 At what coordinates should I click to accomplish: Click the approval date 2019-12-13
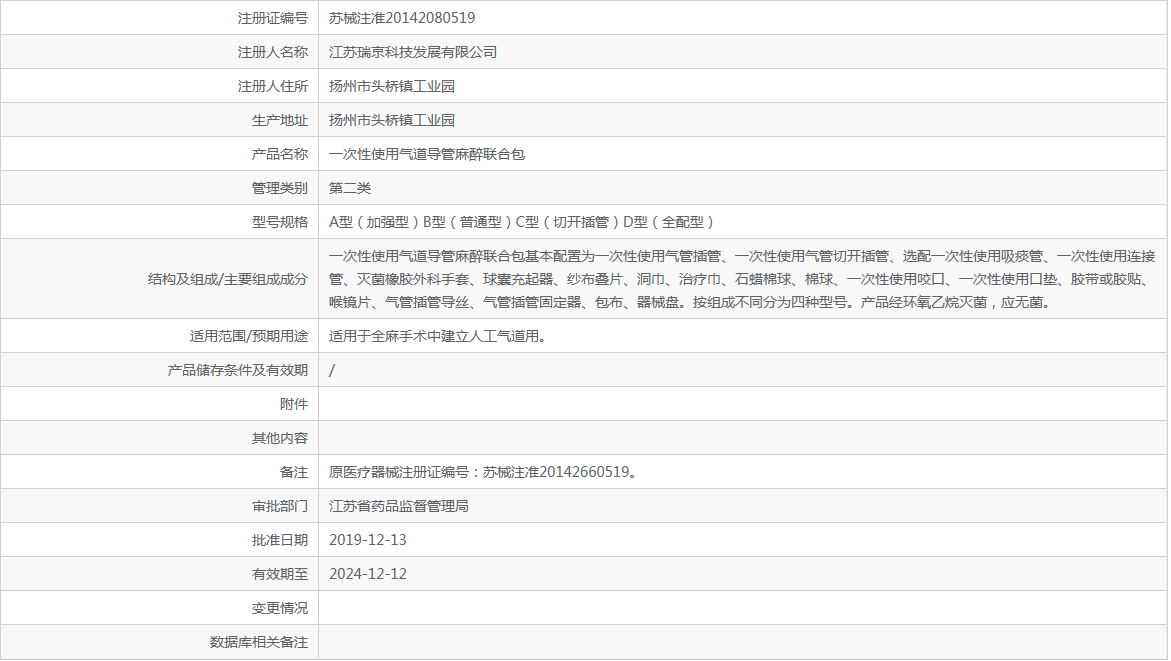370,539
